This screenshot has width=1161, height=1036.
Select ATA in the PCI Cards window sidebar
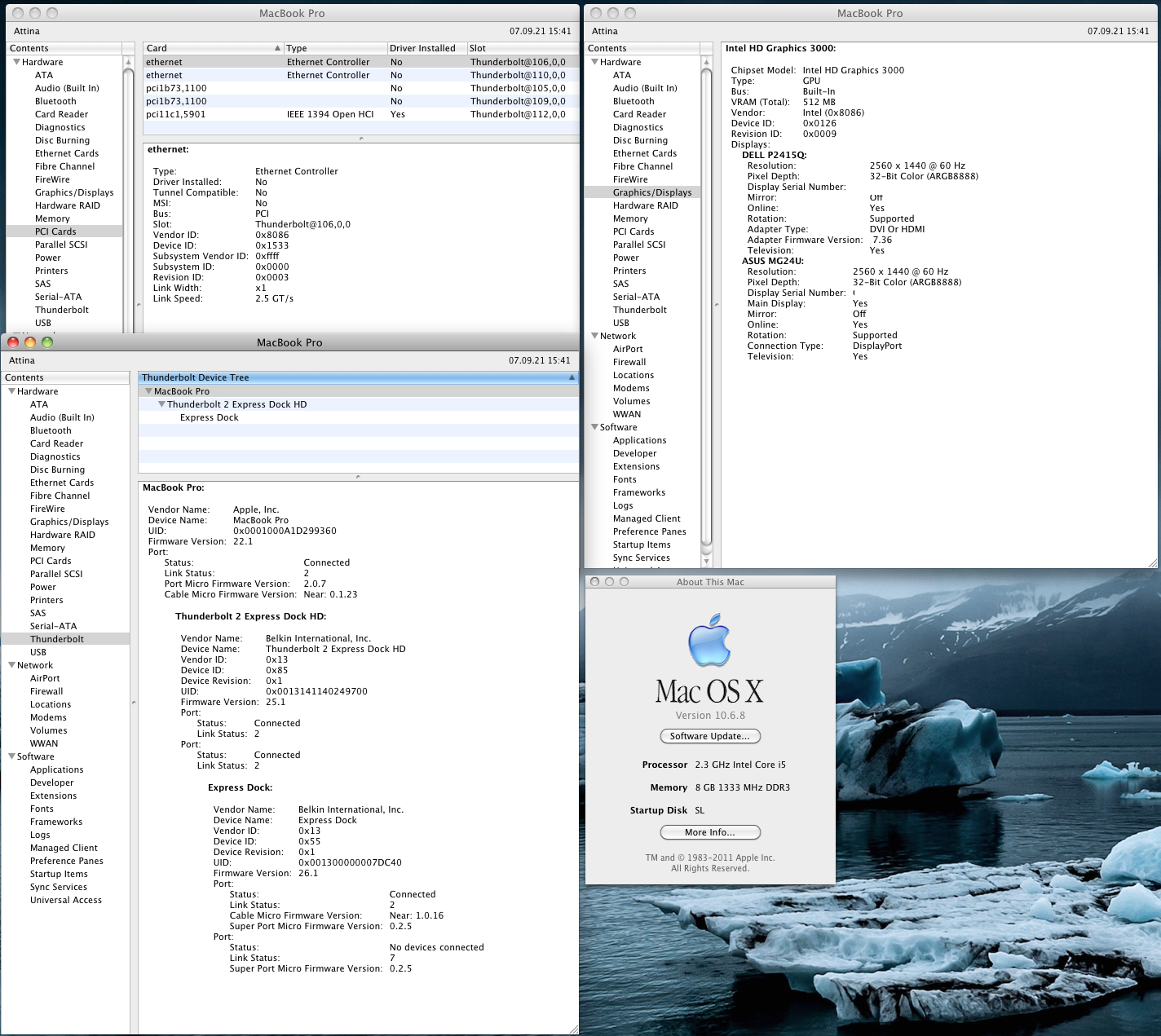pos(44,75)
